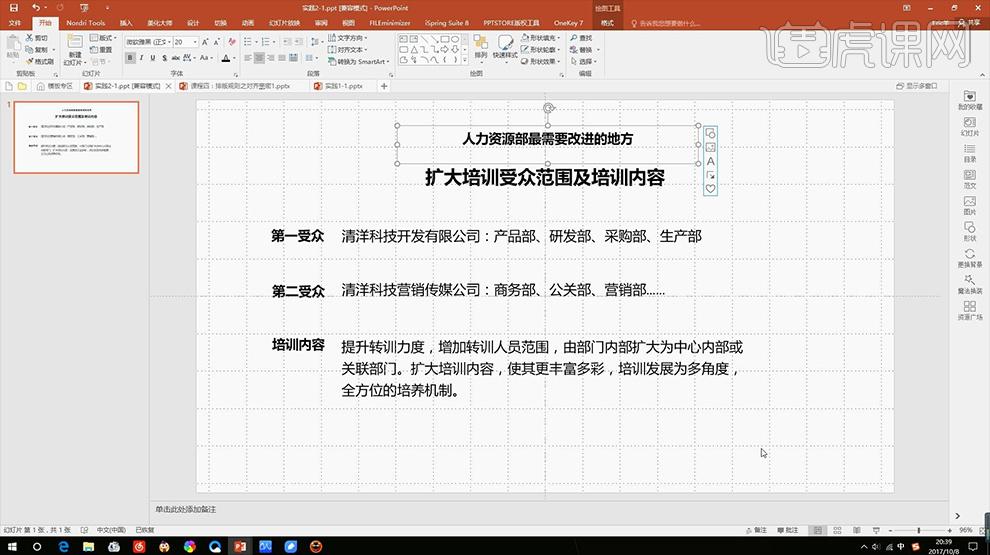Switch to the OneKey 7 ribbon tab

point(568,23)
